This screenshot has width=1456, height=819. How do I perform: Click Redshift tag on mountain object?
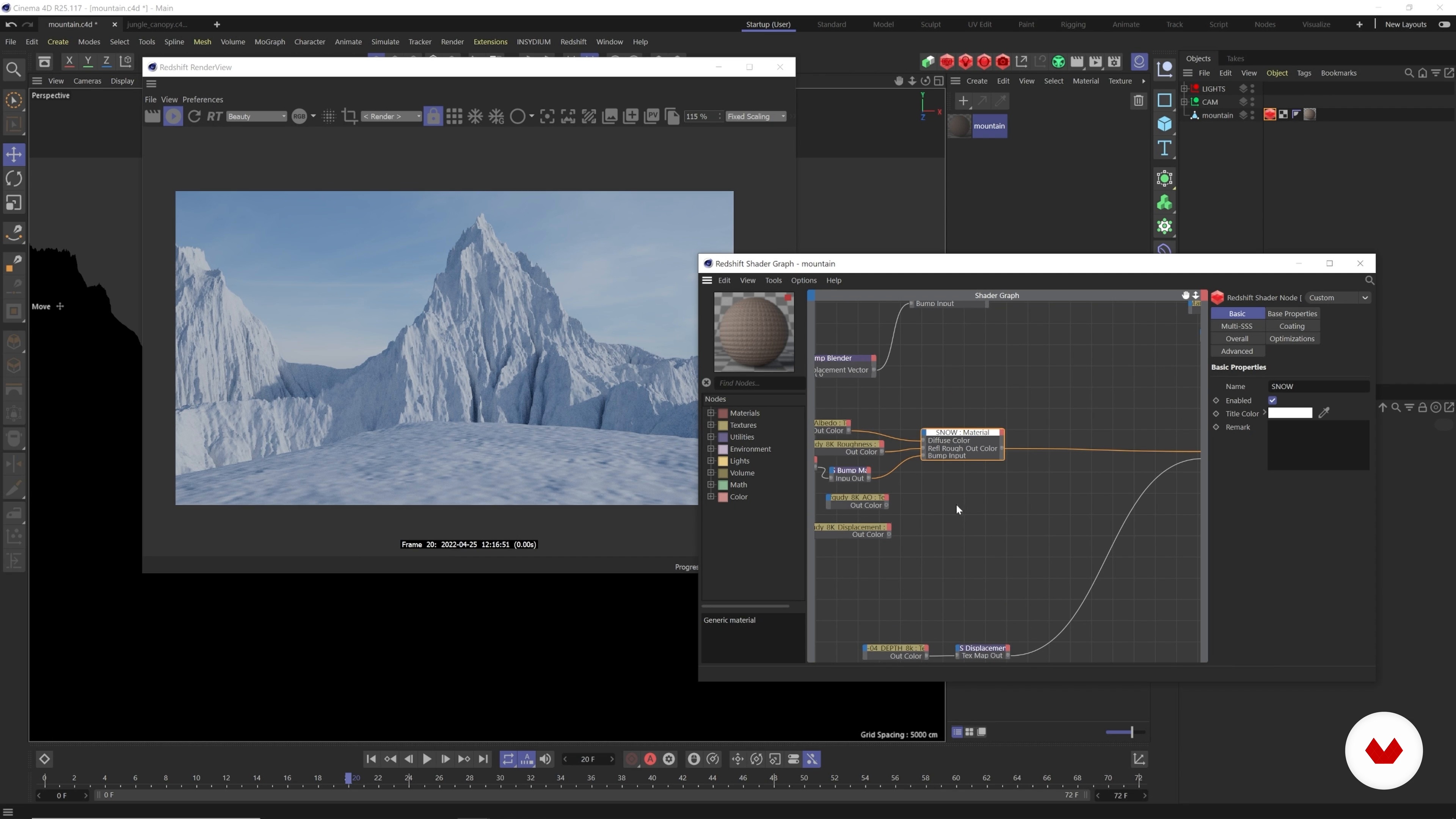pyautogui.click(x=1269, y=115)
